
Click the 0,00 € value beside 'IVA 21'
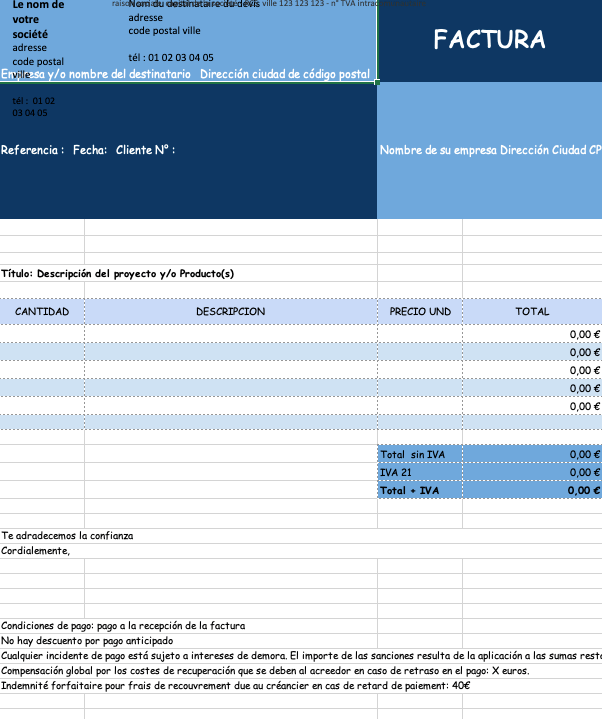coord(584,472)
